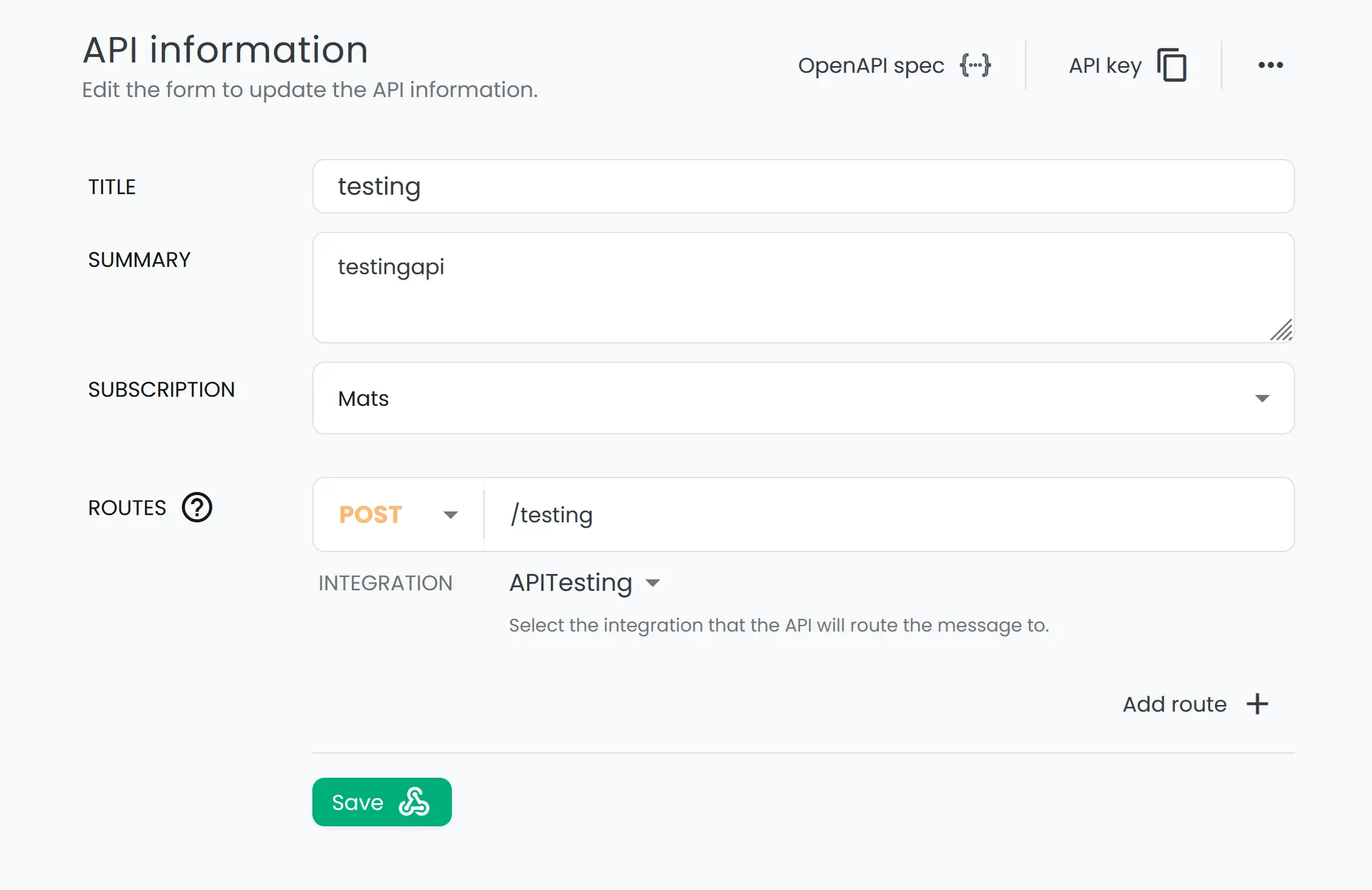Click the webhook icon on Save button

[x=414, y=802]
